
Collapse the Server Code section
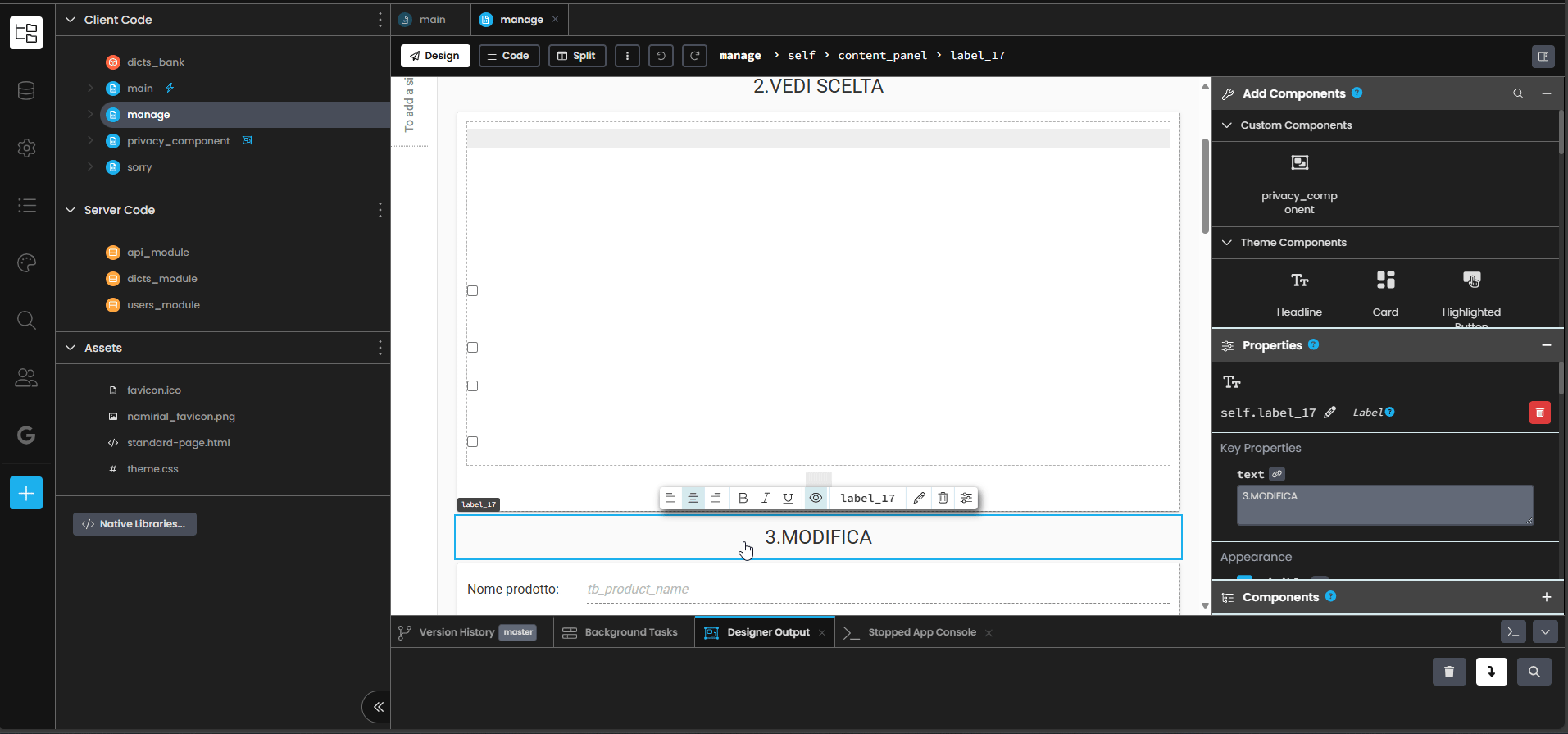tap(70, 210)
